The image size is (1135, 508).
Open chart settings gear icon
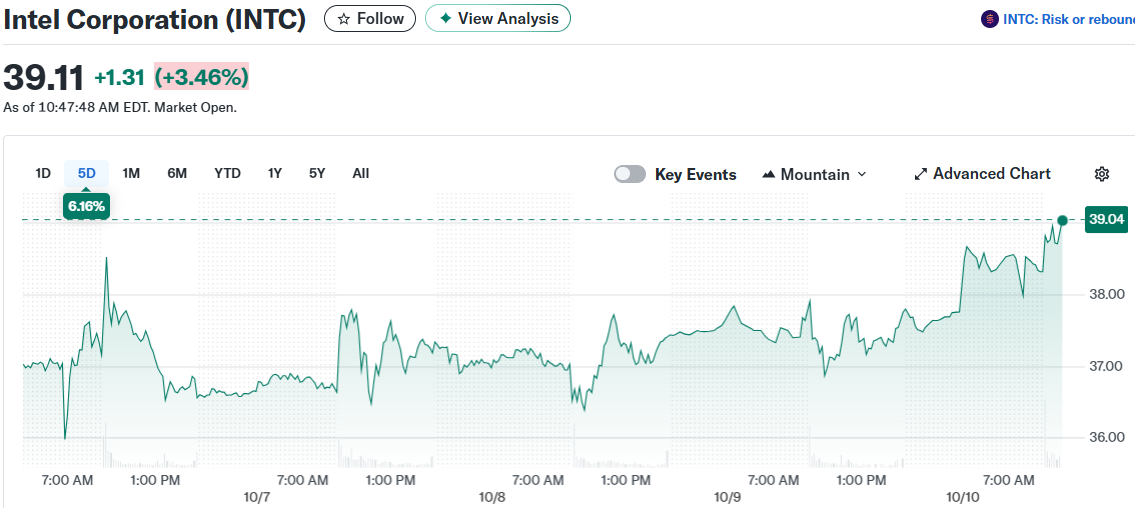(x=1102, y=174)
